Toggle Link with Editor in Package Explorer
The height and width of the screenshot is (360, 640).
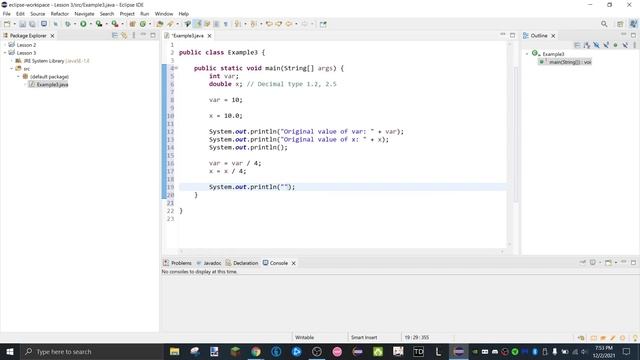124,36
